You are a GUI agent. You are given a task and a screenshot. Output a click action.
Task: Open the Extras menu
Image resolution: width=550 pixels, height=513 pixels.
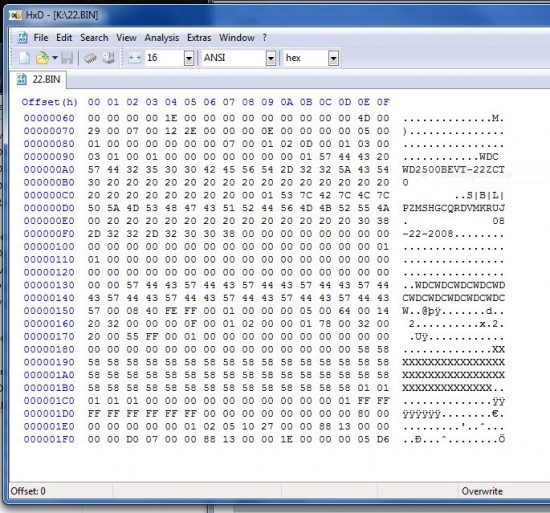(199, 38)
